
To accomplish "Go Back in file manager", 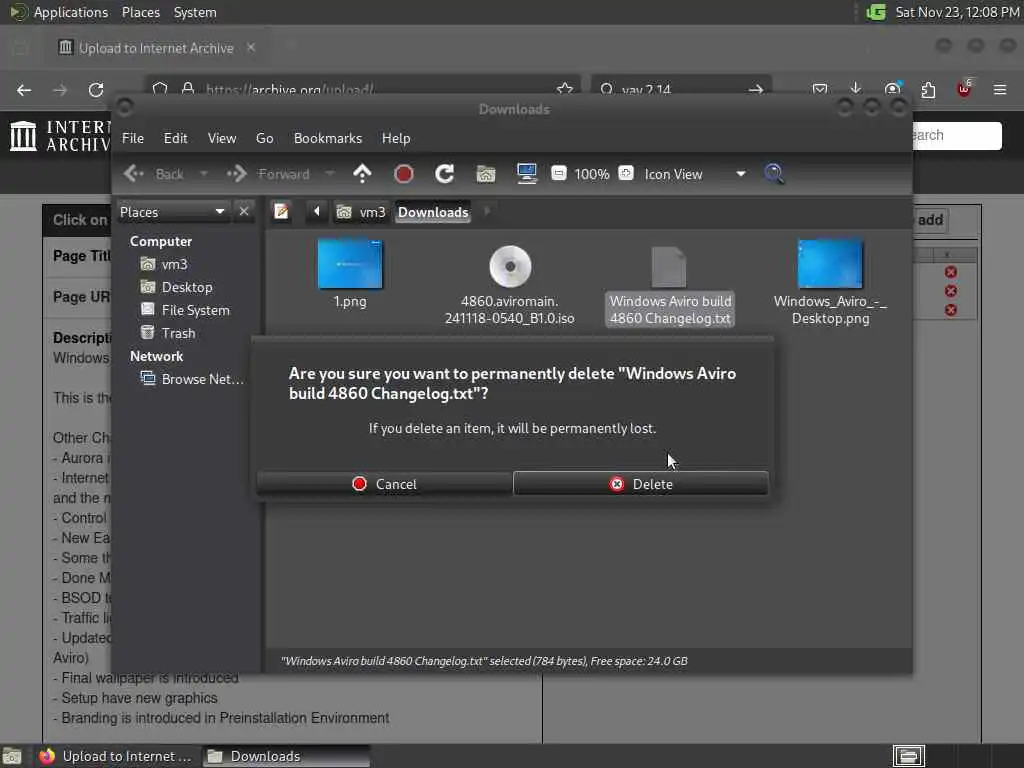I will [x=155, y=174].
